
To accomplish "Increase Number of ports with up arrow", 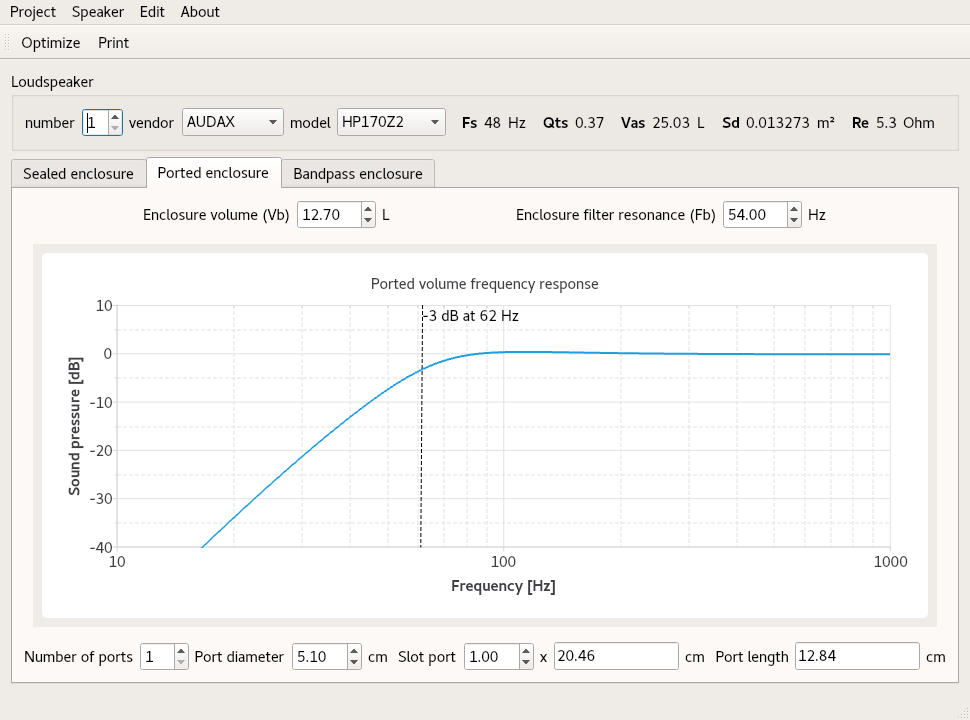I will coord(181,651).
